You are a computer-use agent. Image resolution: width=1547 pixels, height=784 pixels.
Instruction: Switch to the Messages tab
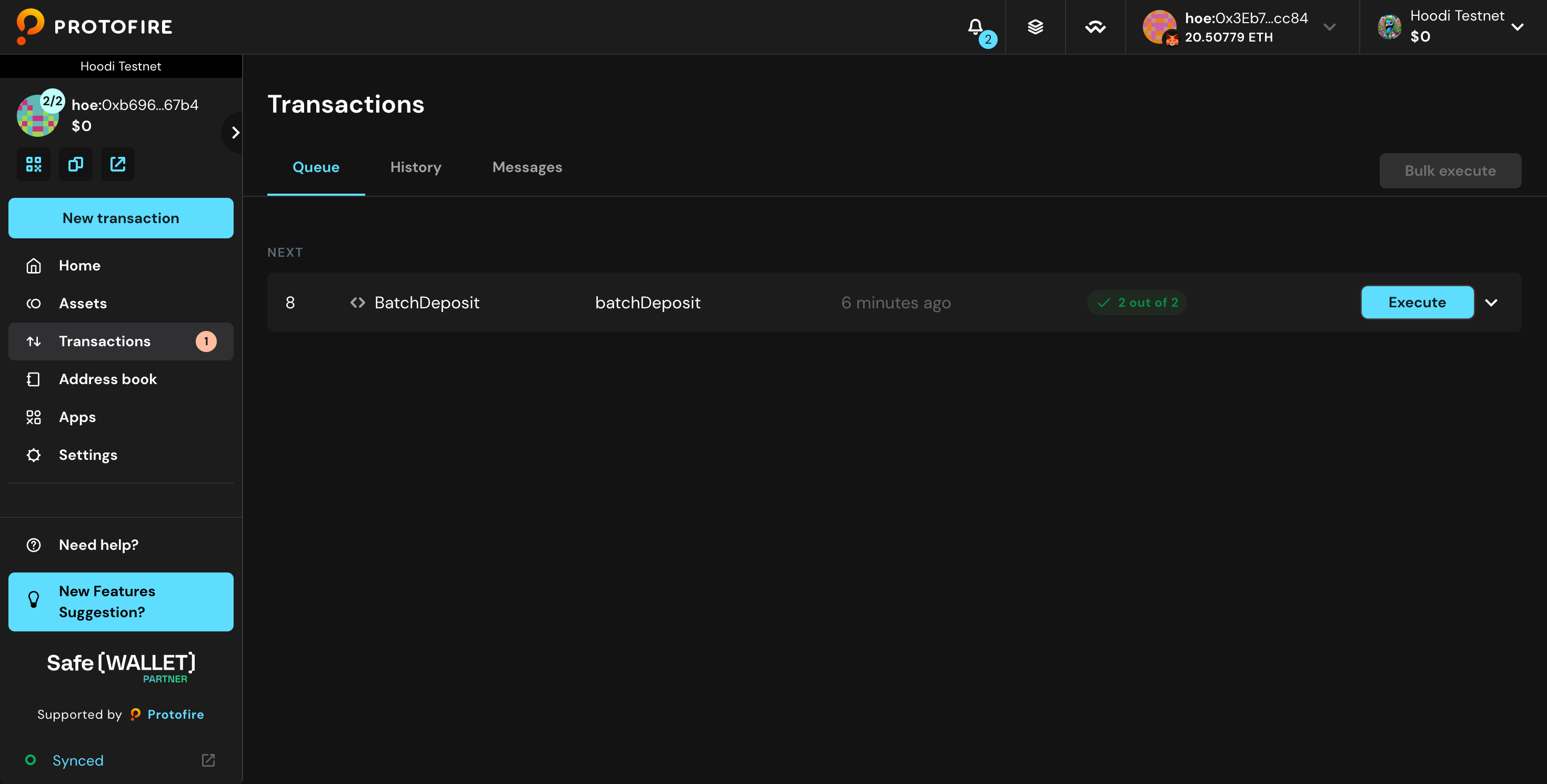click(527, 167)
